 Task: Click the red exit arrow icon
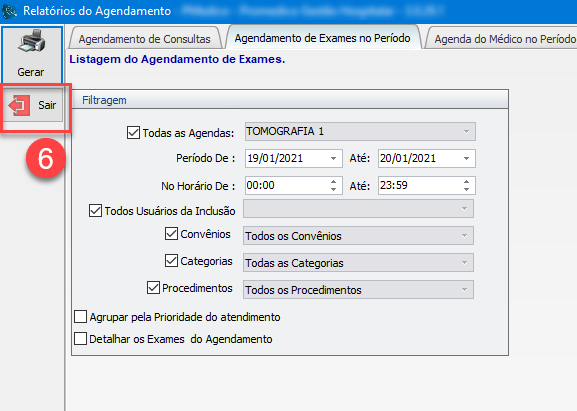tap(19, 105)
